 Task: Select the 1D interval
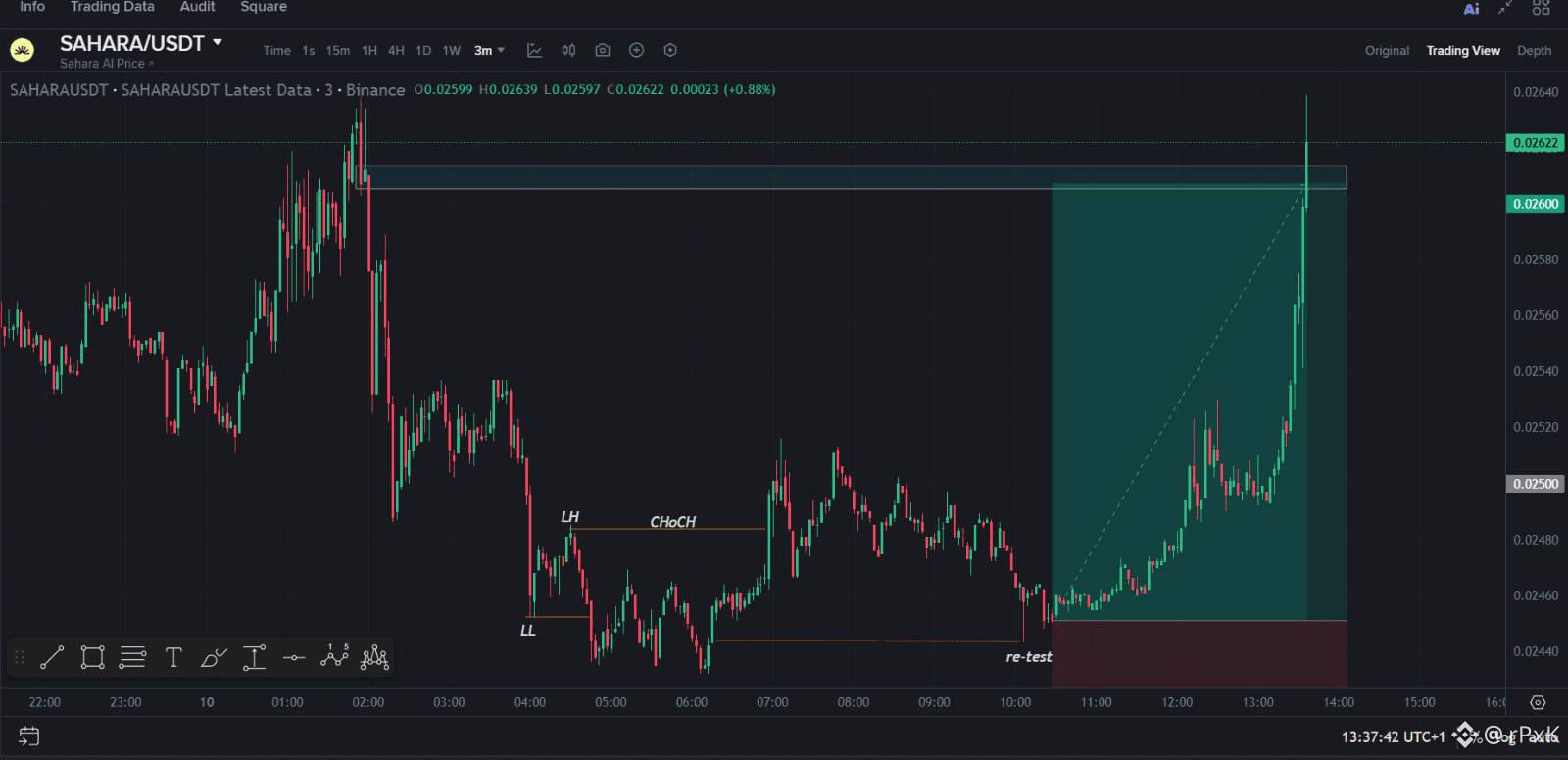(423, 51)
